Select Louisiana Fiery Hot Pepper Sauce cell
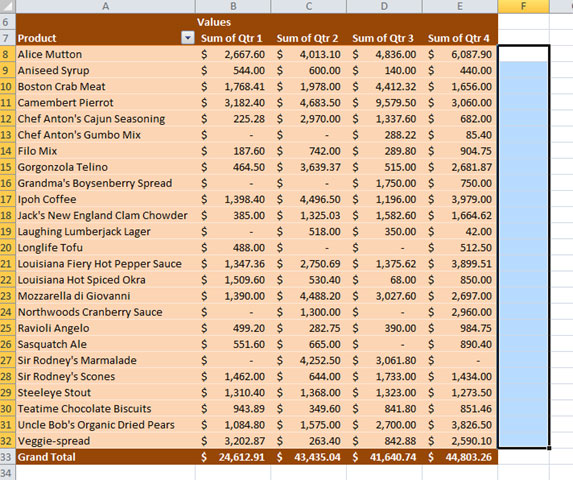Image resolution: width=573 pixels, height=480 pixels. coord(106,264)
